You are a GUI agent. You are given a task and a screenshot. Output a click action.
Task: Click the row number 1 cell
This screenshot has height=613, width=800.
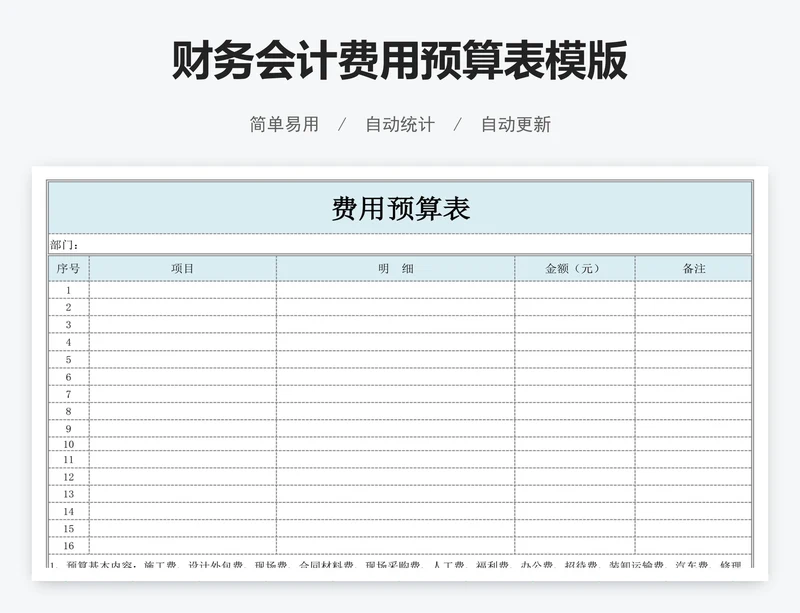(69, 290)
